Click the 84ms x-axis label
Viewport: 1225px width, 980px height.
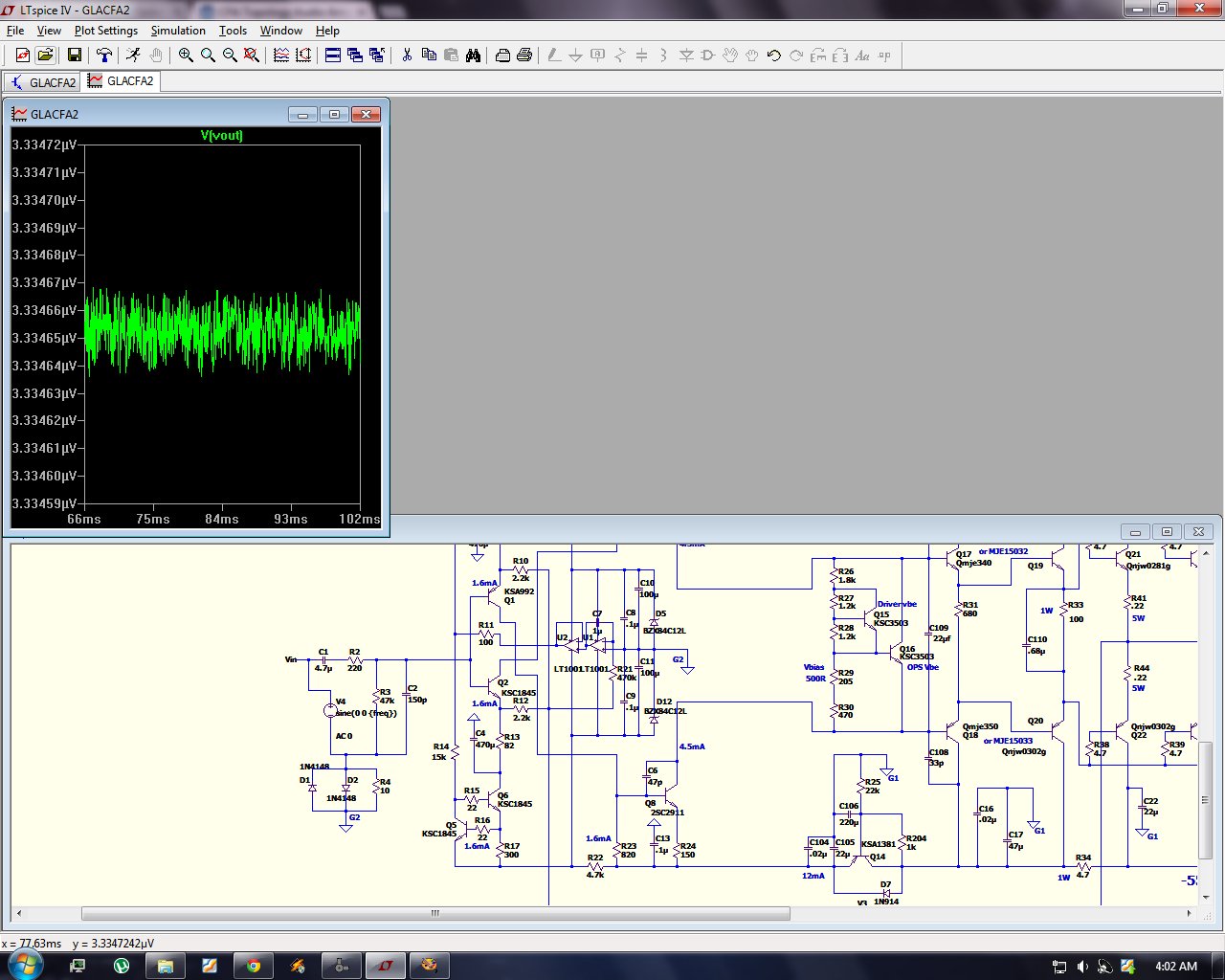[x=221, y=519]
